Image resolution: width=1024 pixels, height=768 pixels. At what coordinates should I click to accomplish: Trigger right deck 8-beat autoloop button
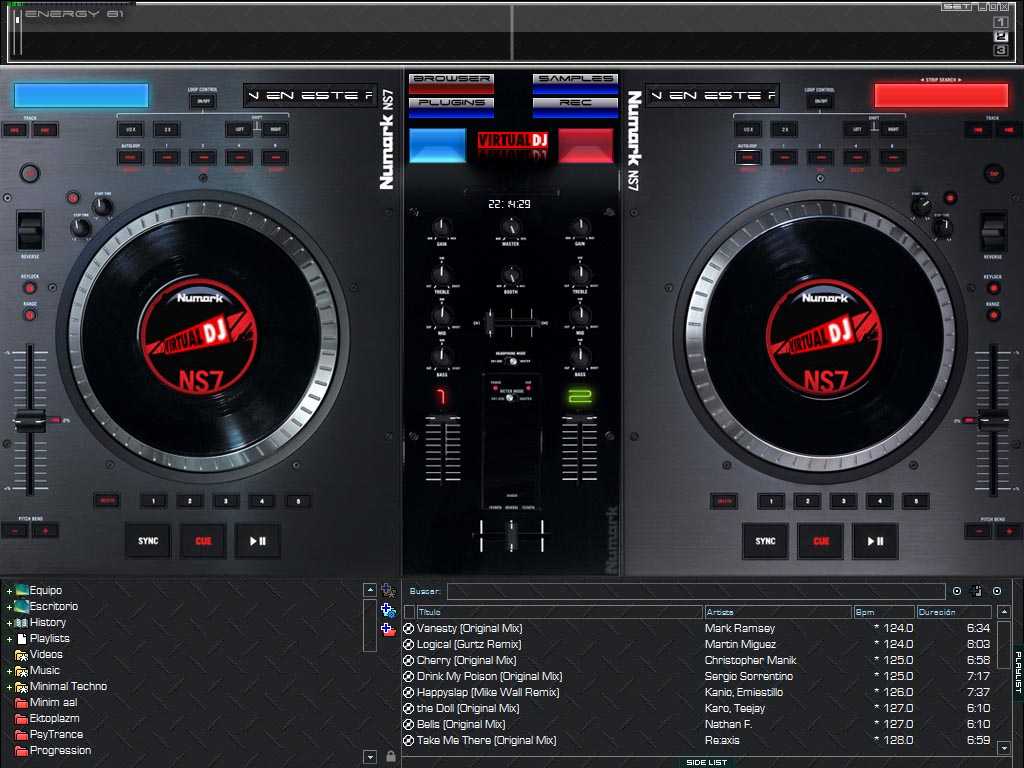click(x=893, y=157)
